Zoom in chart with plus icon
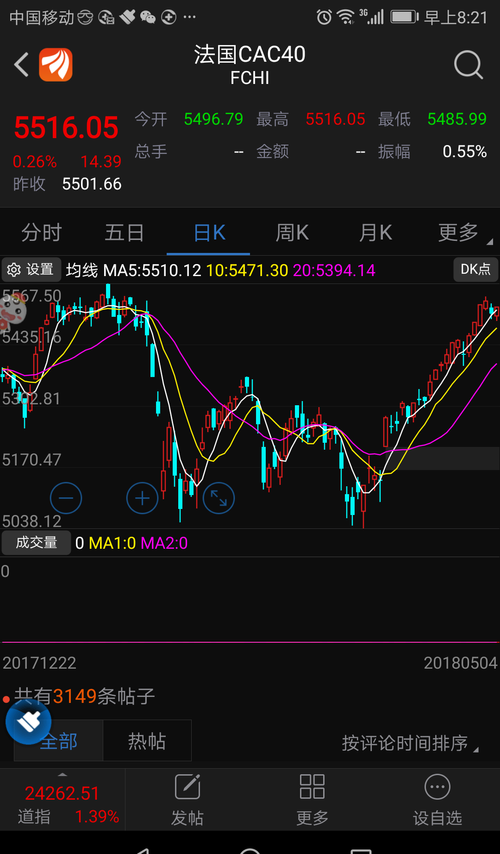This screenshot has width=500, height=854. pos(142,498)
